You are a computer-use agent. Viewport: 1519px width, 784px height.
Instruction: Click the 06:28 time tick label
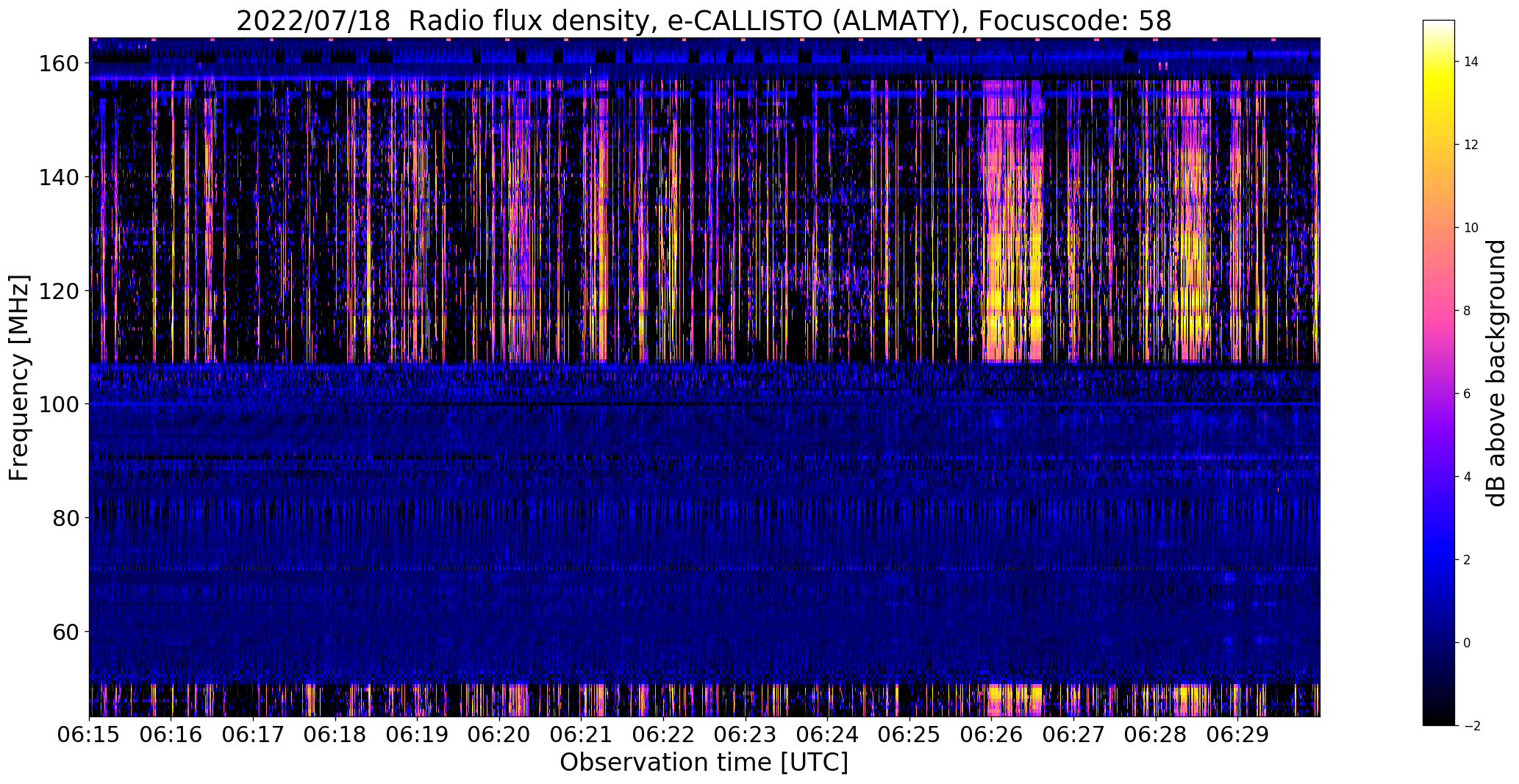point(1155,734)
